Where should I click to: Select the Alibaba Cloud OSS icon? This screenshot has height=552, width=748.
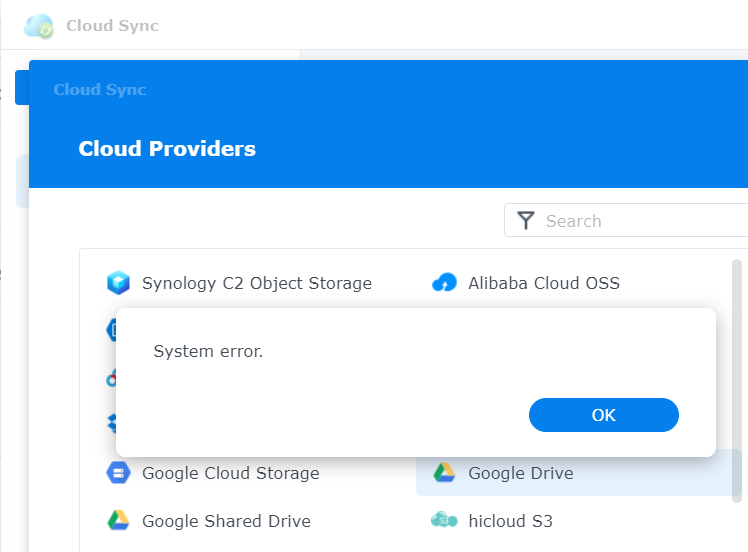point(444,283)
